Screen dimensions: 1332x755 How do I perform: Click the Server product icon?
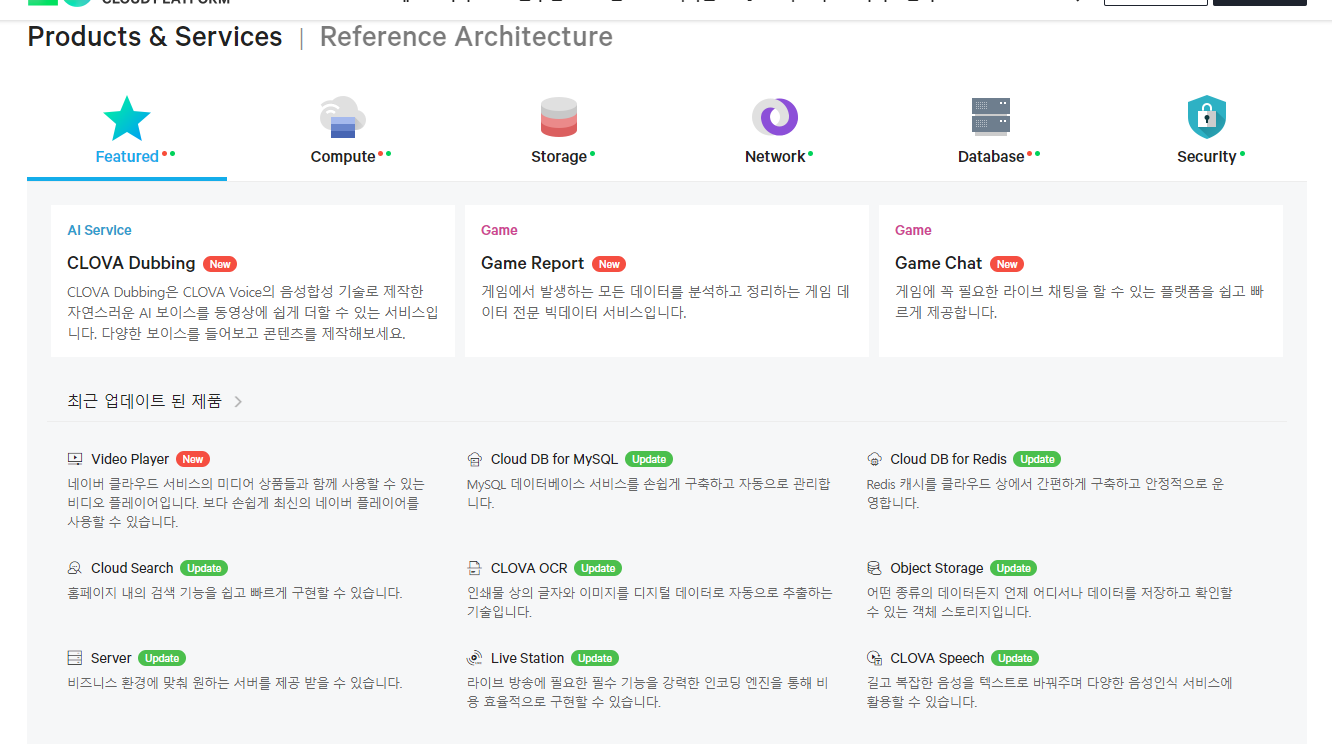[x=75, y=658]
